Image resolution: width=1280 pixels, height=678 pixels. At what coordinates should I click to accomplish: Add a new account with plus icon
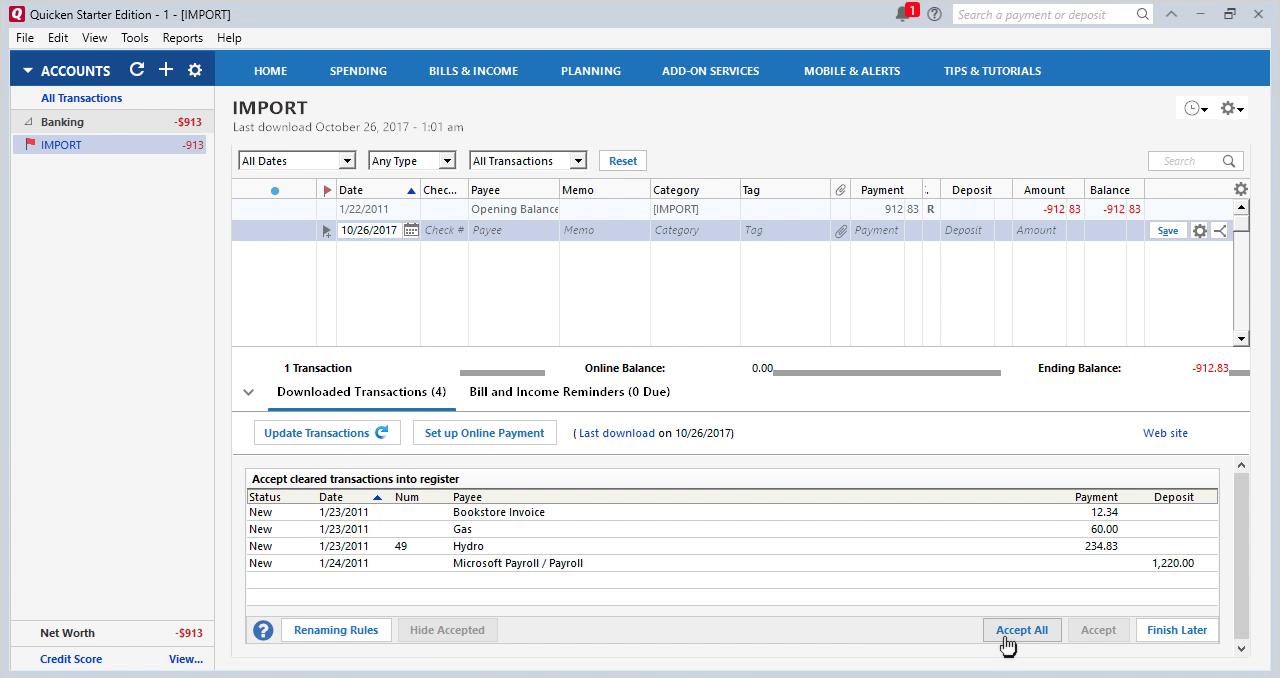point(166,70)
